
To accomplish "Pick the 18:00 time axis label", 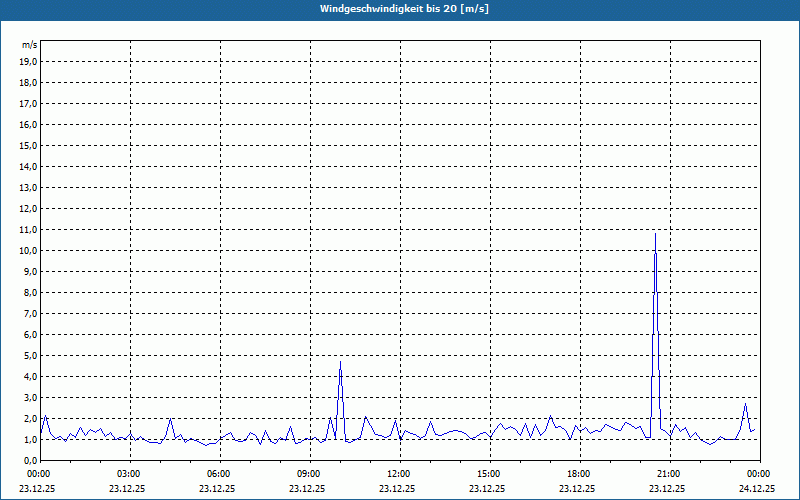I will 578,474.
